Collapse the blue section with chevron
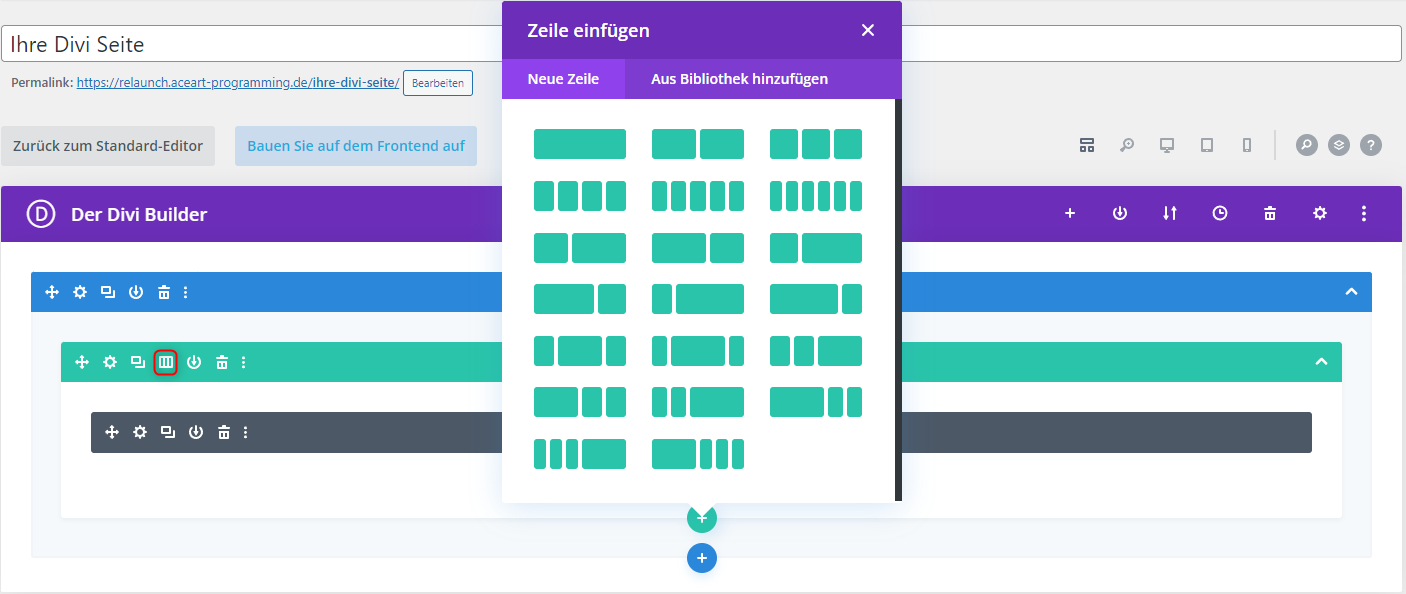Screen dimensions: 1406x594 coord(1351,292)
